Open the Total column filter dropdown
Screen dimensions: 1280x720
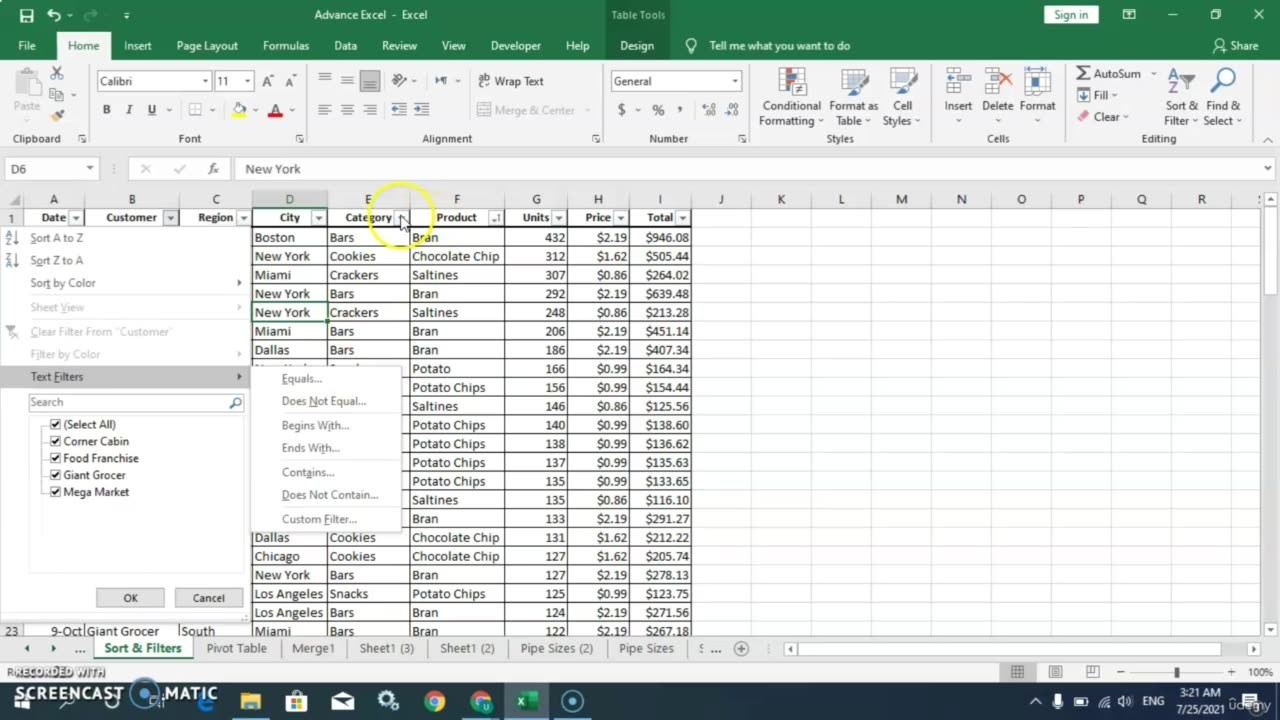[682, 218]
